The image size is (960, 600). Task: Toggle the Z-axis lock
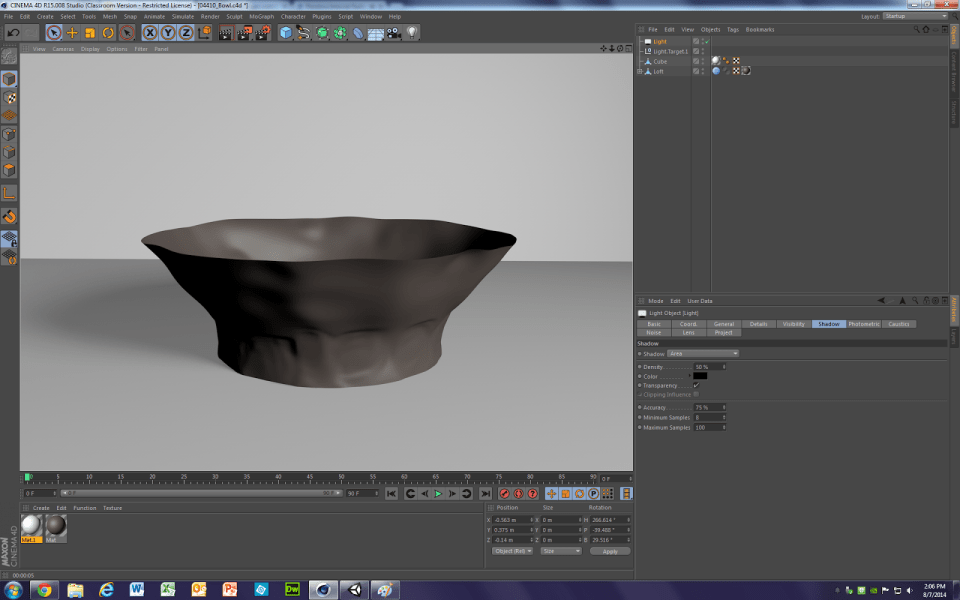click(x=185, y=33)
